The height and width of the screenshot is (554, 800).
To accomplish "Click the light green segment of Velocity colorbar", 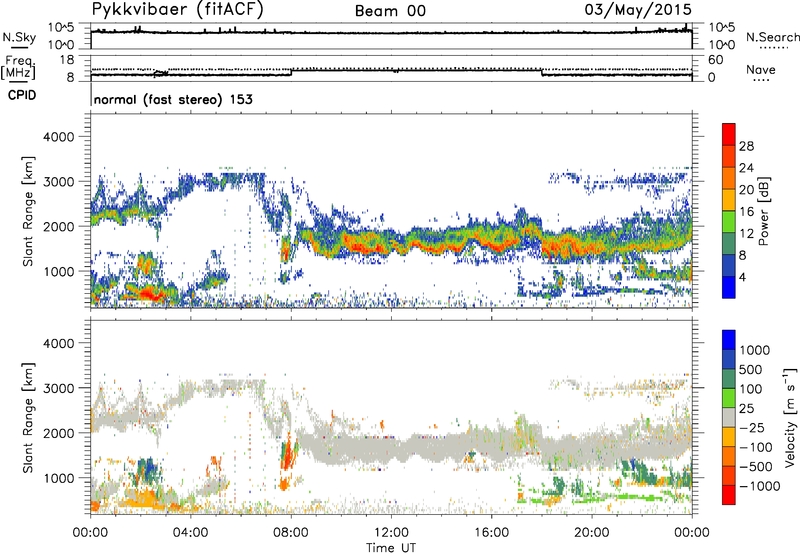I will pyautogui.click(x=729, y=398).
